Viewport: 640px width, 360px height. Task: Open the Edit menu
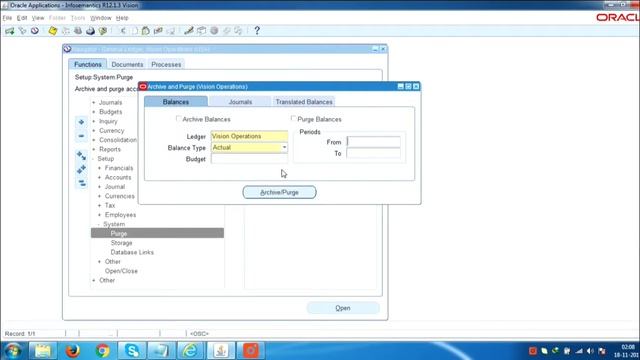pyautogui.click(x=22, y=18)
